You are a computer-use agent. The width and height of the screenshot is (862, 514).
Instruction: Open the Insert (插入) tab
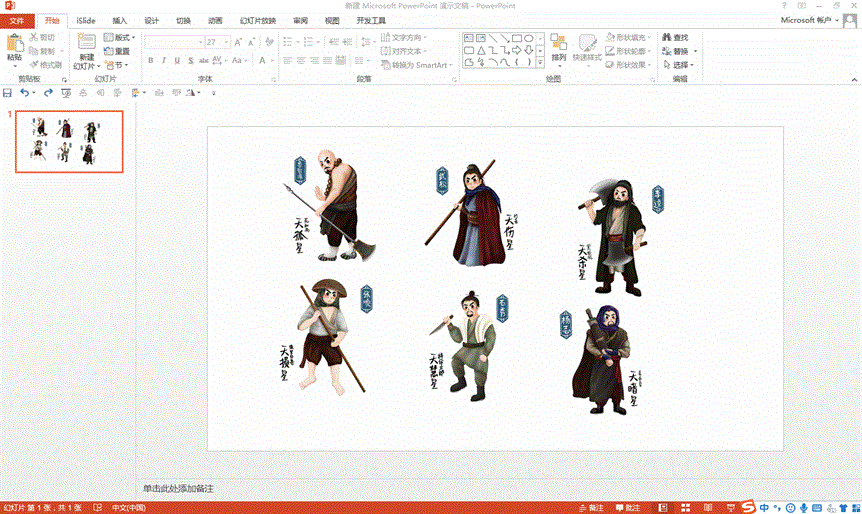pos(119,20)
